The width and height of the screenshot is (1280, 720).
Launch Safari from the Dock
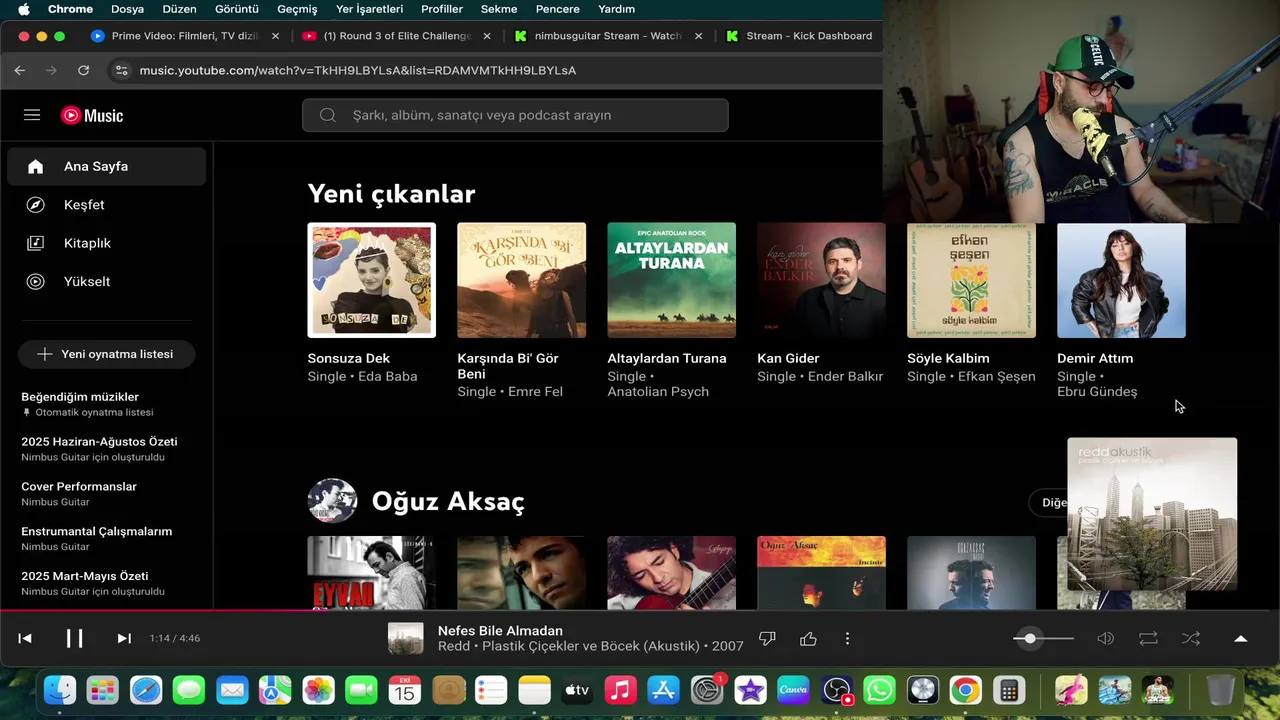click(x=146, y=690)
